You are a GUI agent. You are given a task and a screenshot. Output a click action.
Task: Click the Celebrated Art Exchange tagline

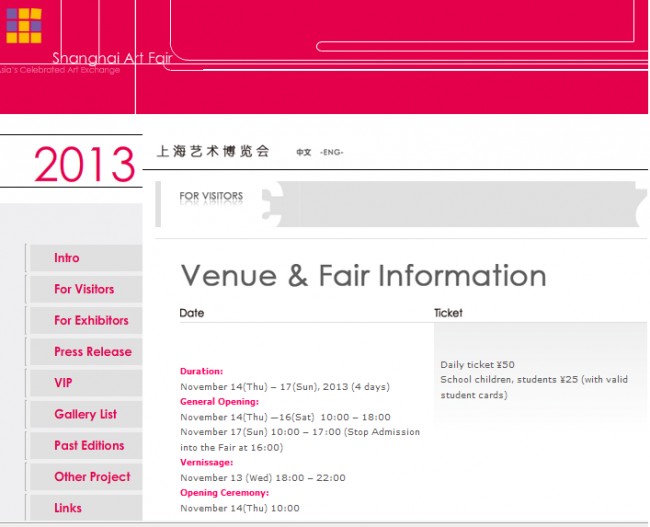click(60, 70)
